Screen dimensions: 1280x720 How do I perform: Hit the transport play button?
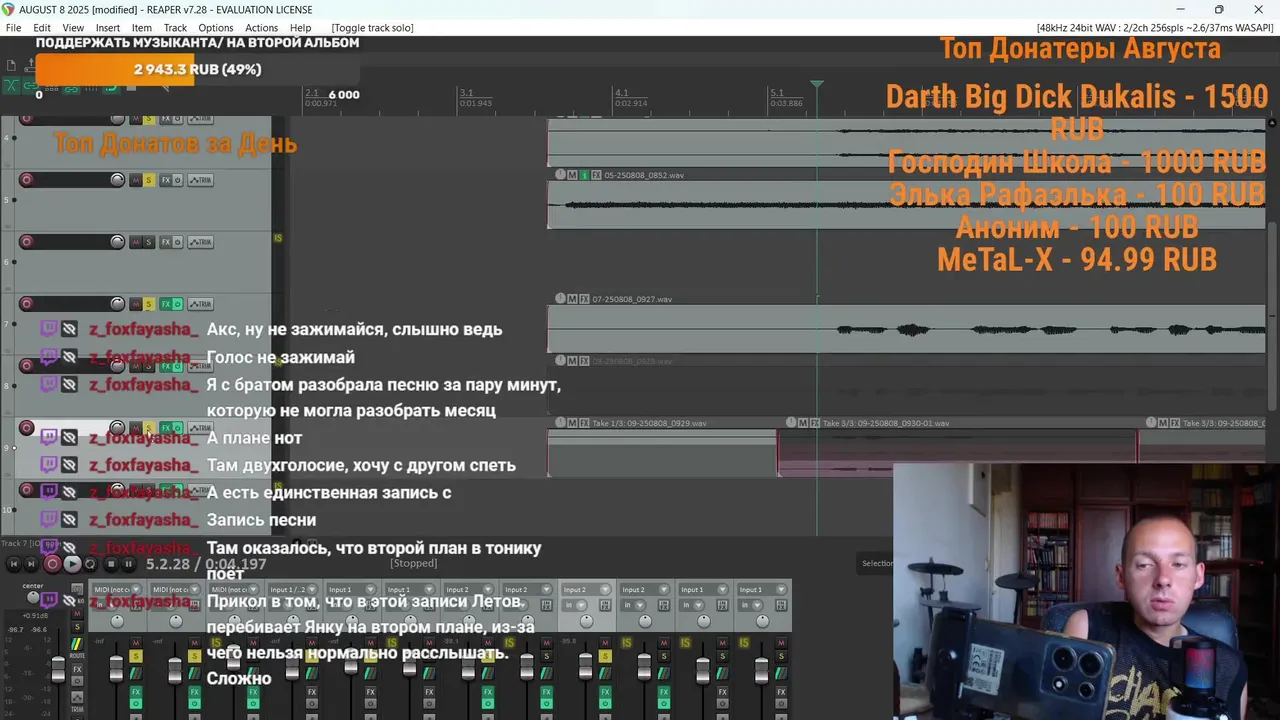pyautogui.click(x=72, y=564)
